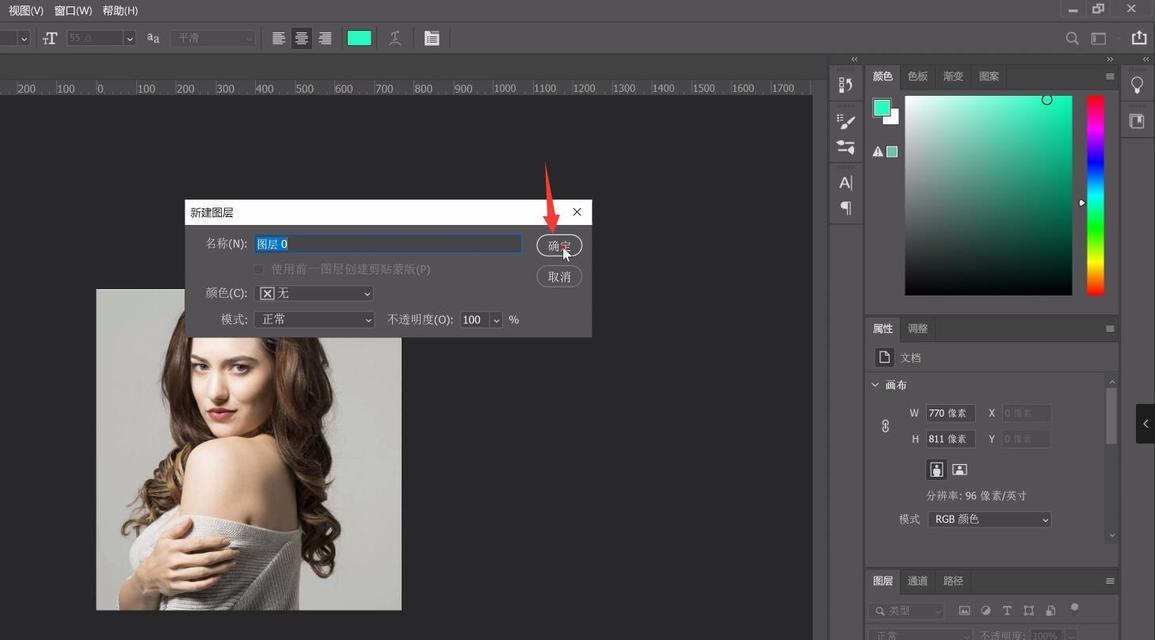
Task: Open the Brushes panel icon
Action: [x=846, y=121]
